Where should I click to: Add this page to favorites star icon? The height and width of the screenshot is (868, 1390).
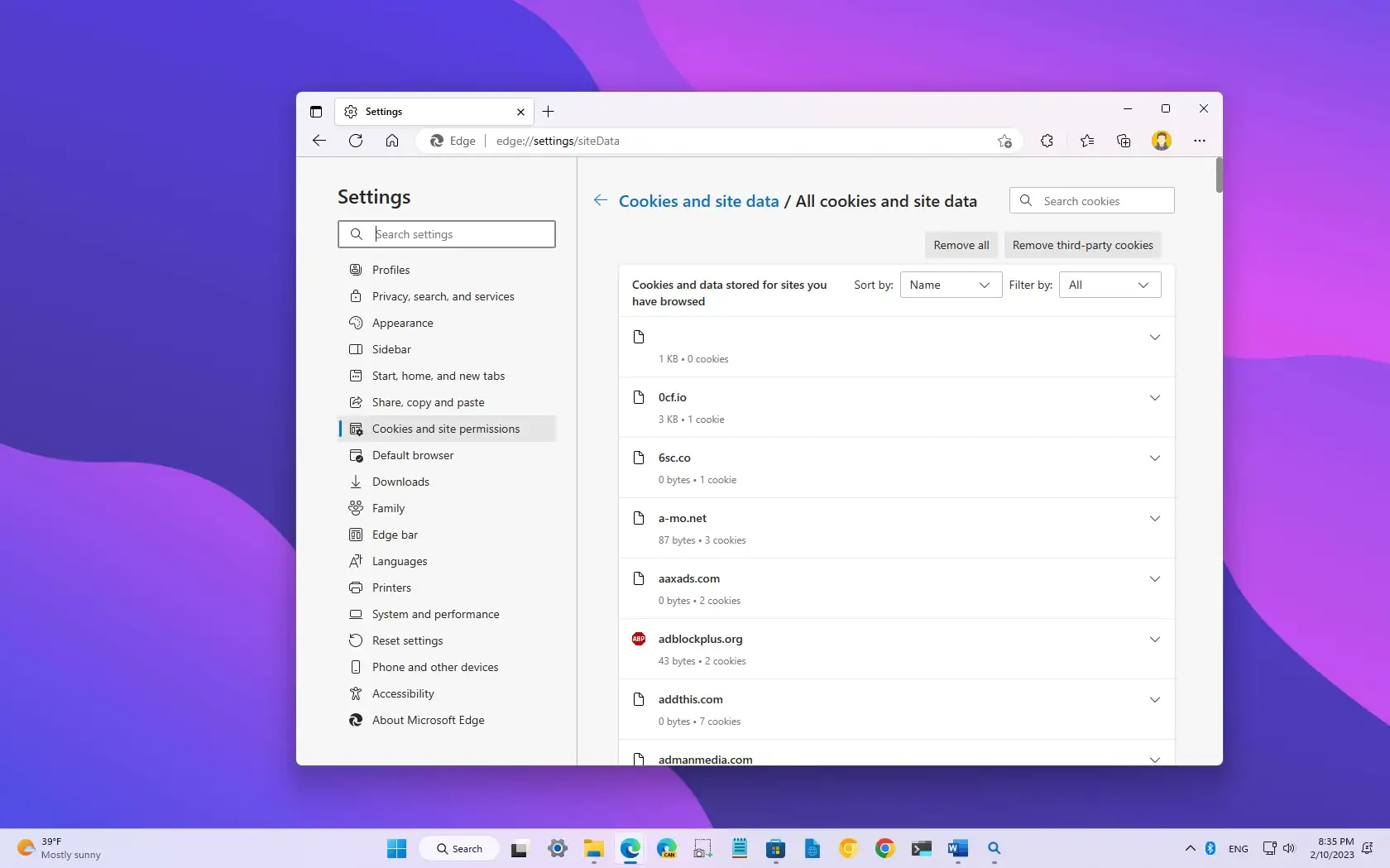(1004, 141)
